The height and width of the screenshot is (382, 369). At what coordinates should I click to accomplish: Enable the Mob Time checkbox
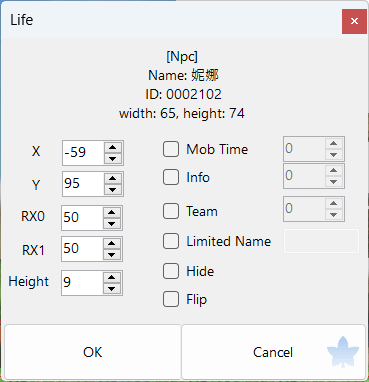pyautogui.click(x=171, y=149)
